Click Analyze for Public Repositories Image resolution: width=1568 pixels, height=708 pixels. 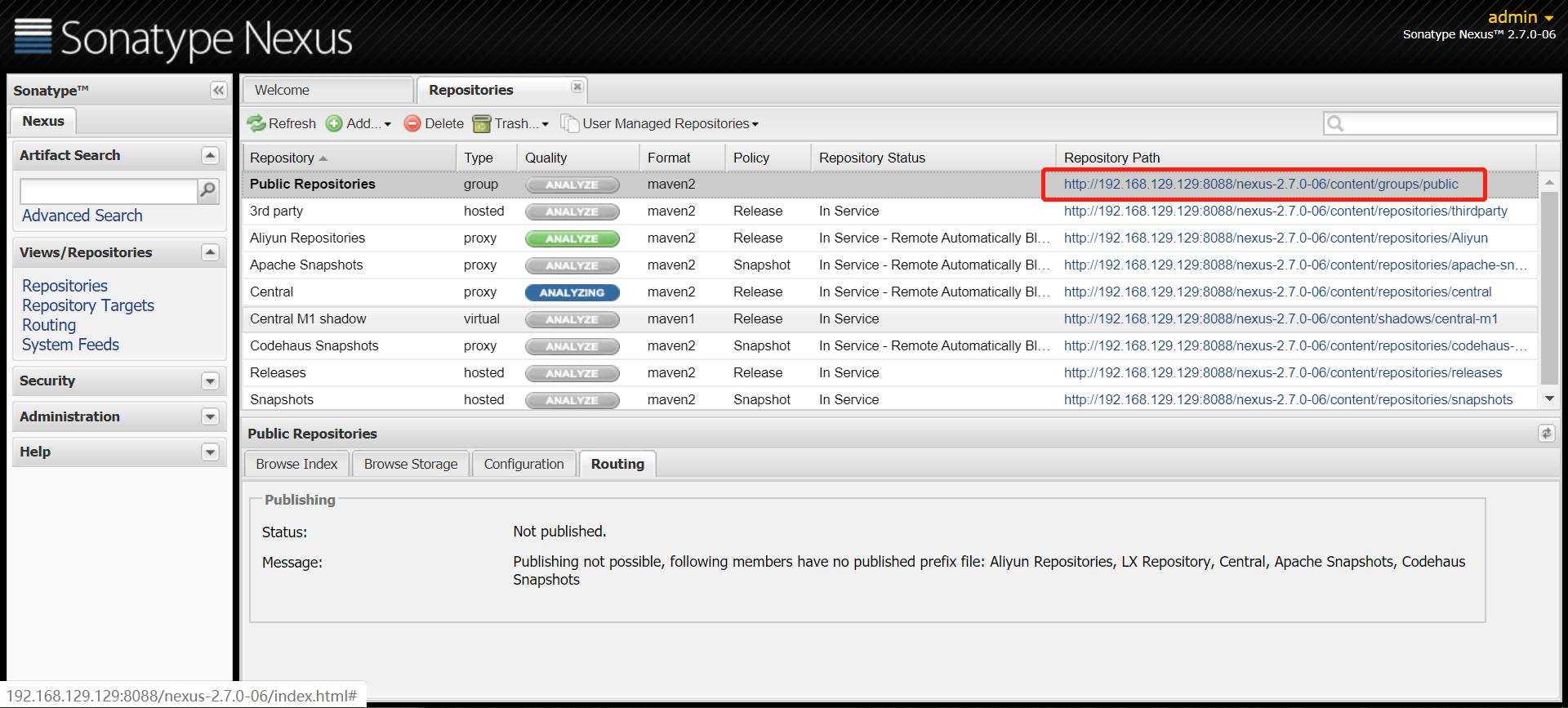572,185
